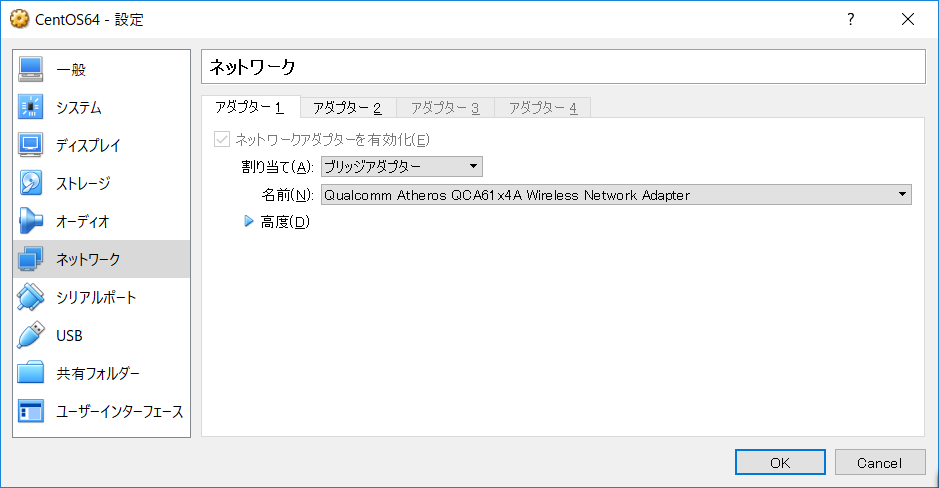Go to オーディオ settings
The height and width of the screenshot is (488, 939).
(101, 221)
